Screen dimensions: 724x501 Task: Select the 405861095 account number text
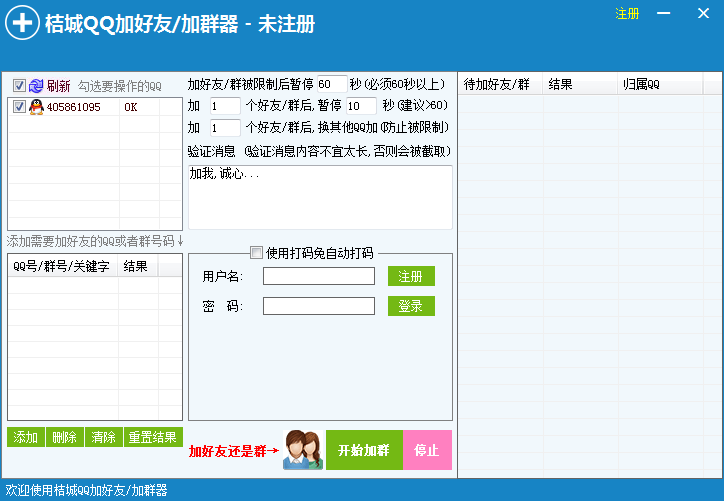click(x=73, y=107)
